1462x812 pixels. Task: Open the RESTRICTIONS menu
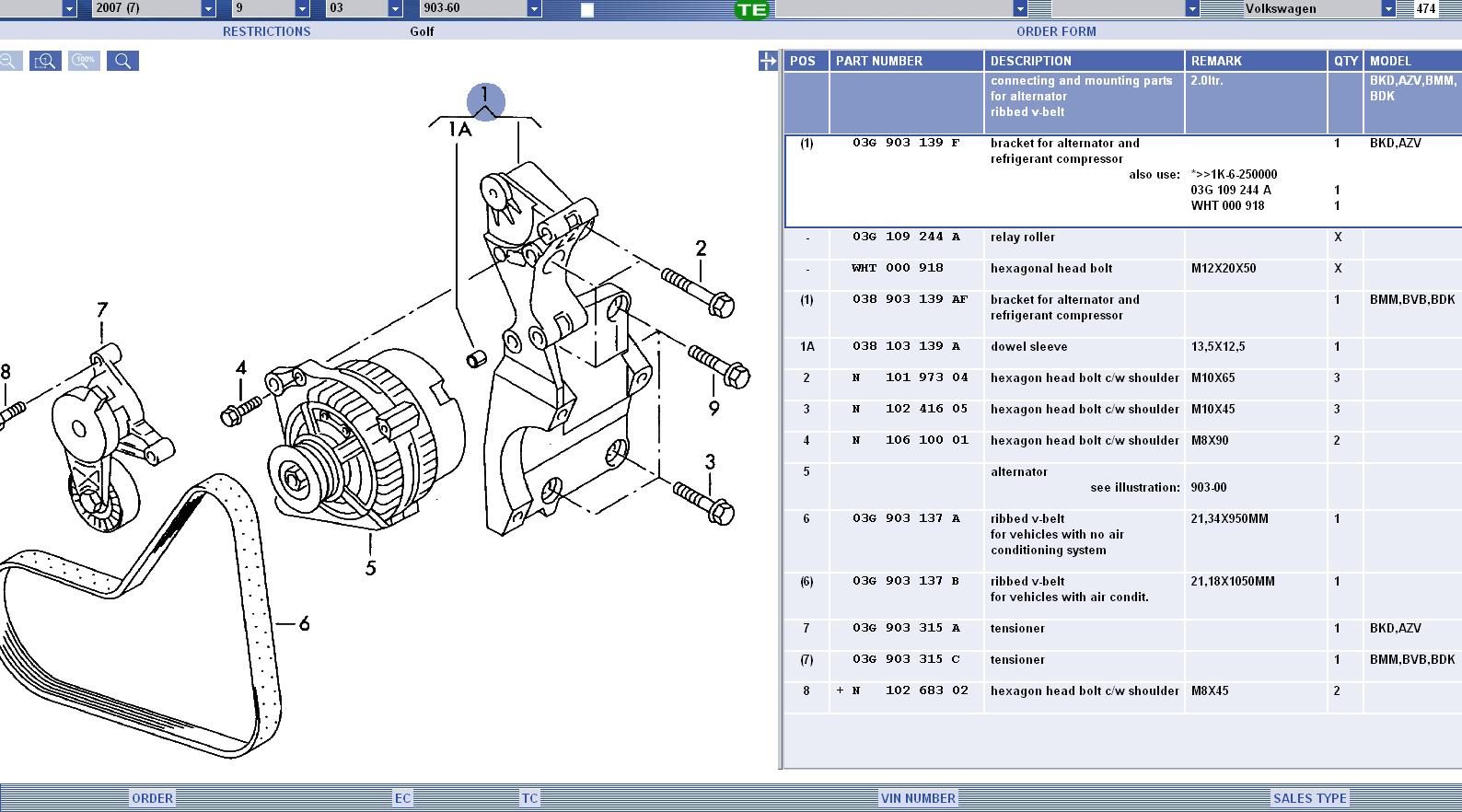(x=266, y=31)
